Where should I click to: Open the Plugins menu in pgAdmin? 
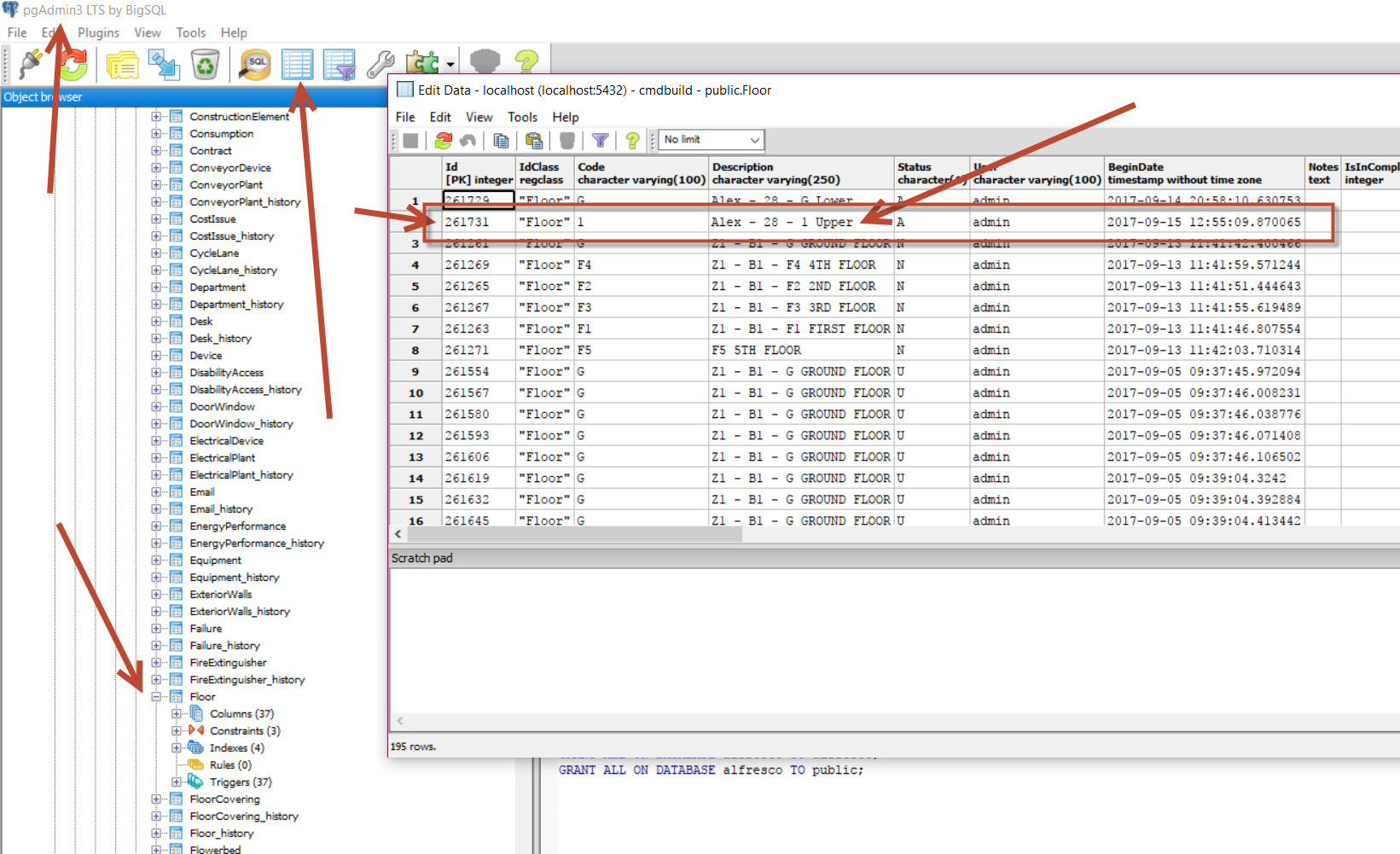(x=98, y=32)
